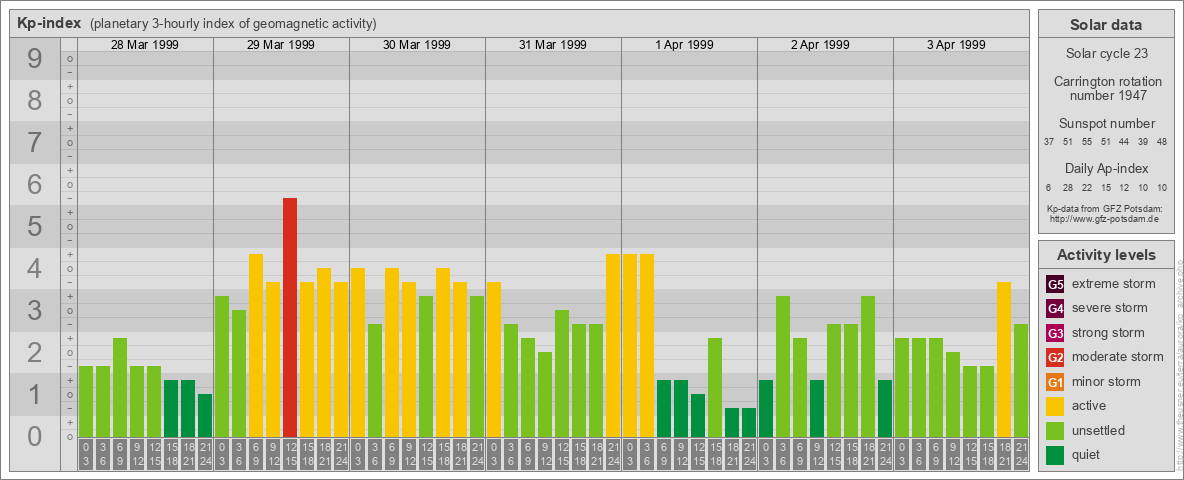Click the 'Solar cycle 23' text
Viewport: 1184px width, 480px height.
click(1106, 54)
